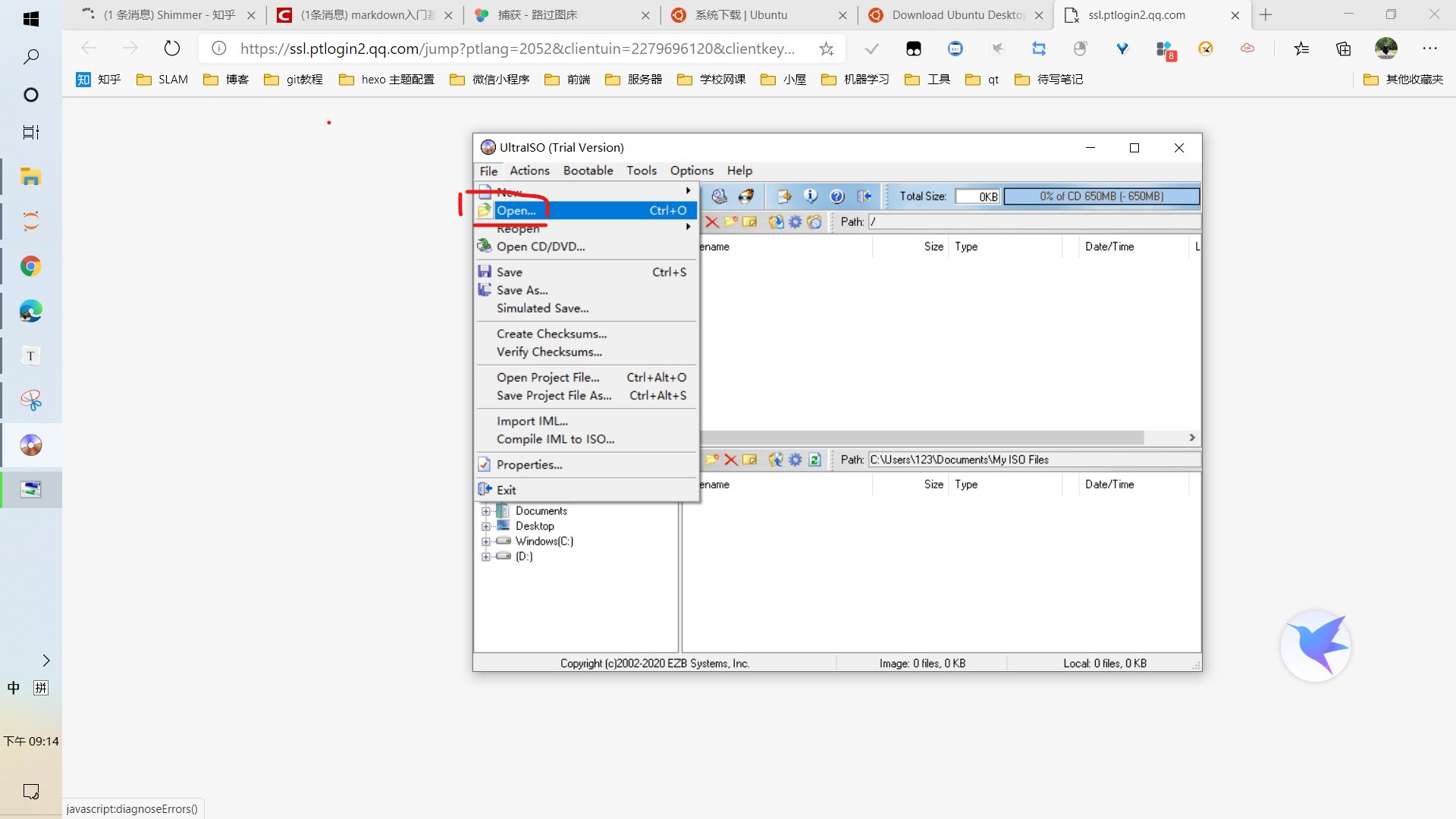
Task: Click local pane Size column header
Action: click(x=910, y=485)
